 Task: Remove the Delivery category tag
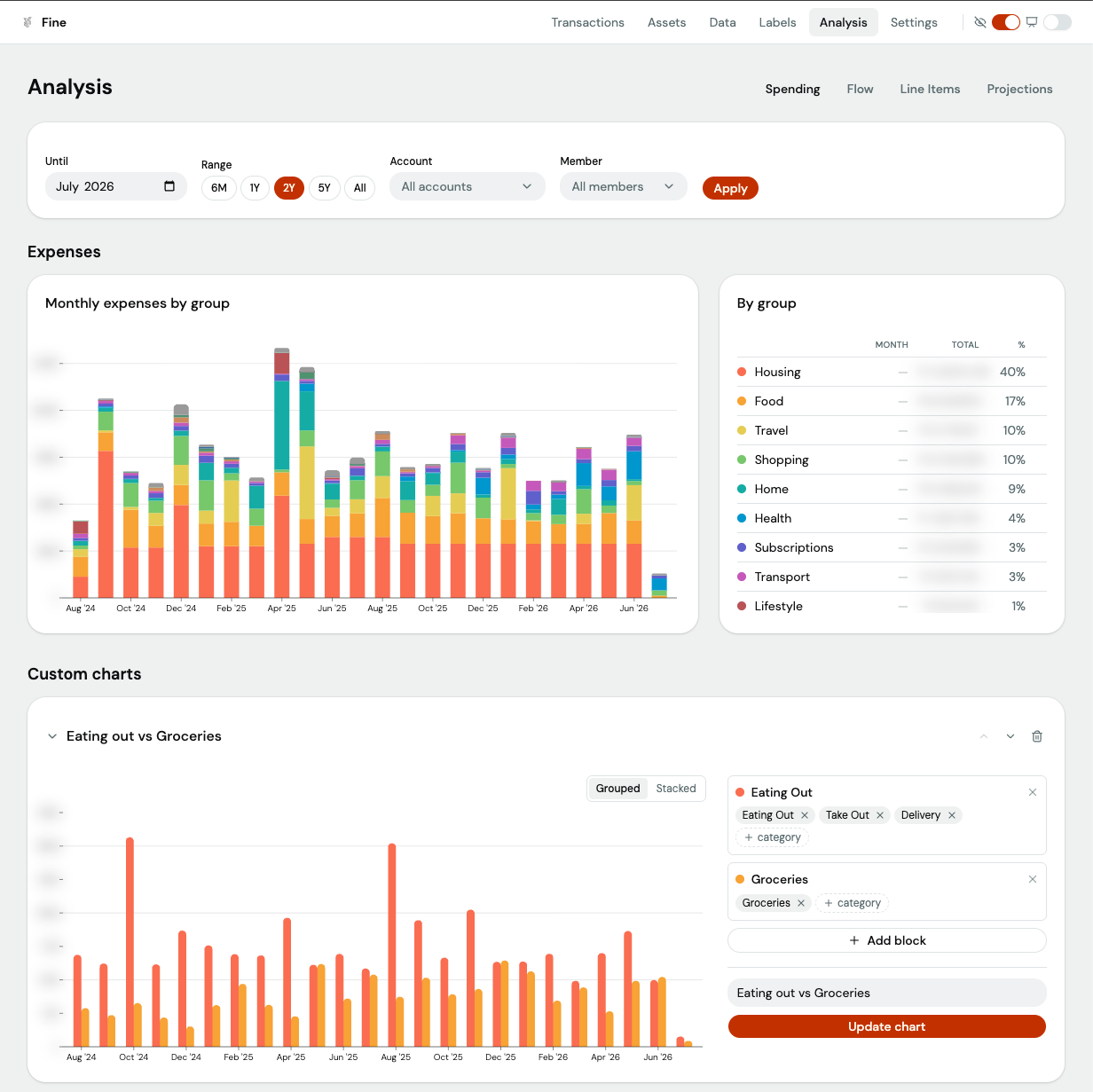click(952, 815)
